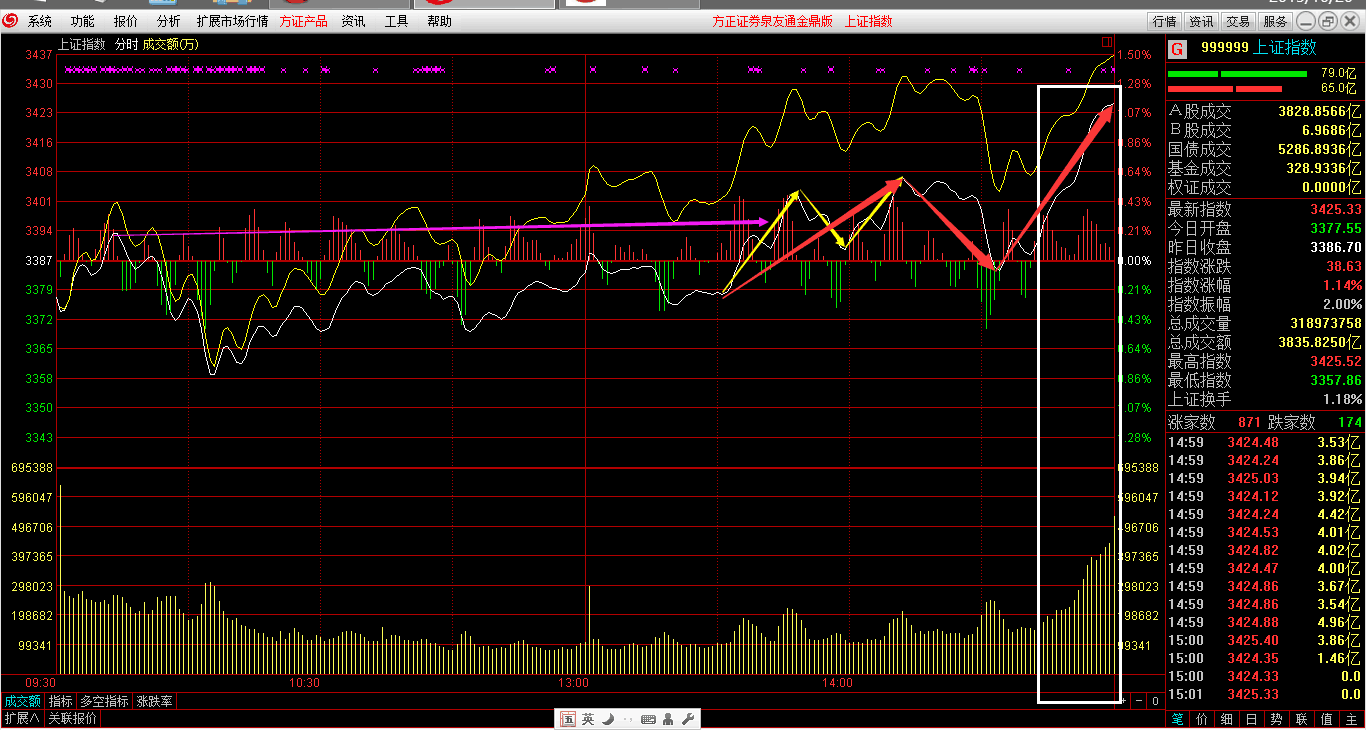1366x730 pixels.
Task: Open the 扩展市场行情 menu
Action: [x=232, y=21]
